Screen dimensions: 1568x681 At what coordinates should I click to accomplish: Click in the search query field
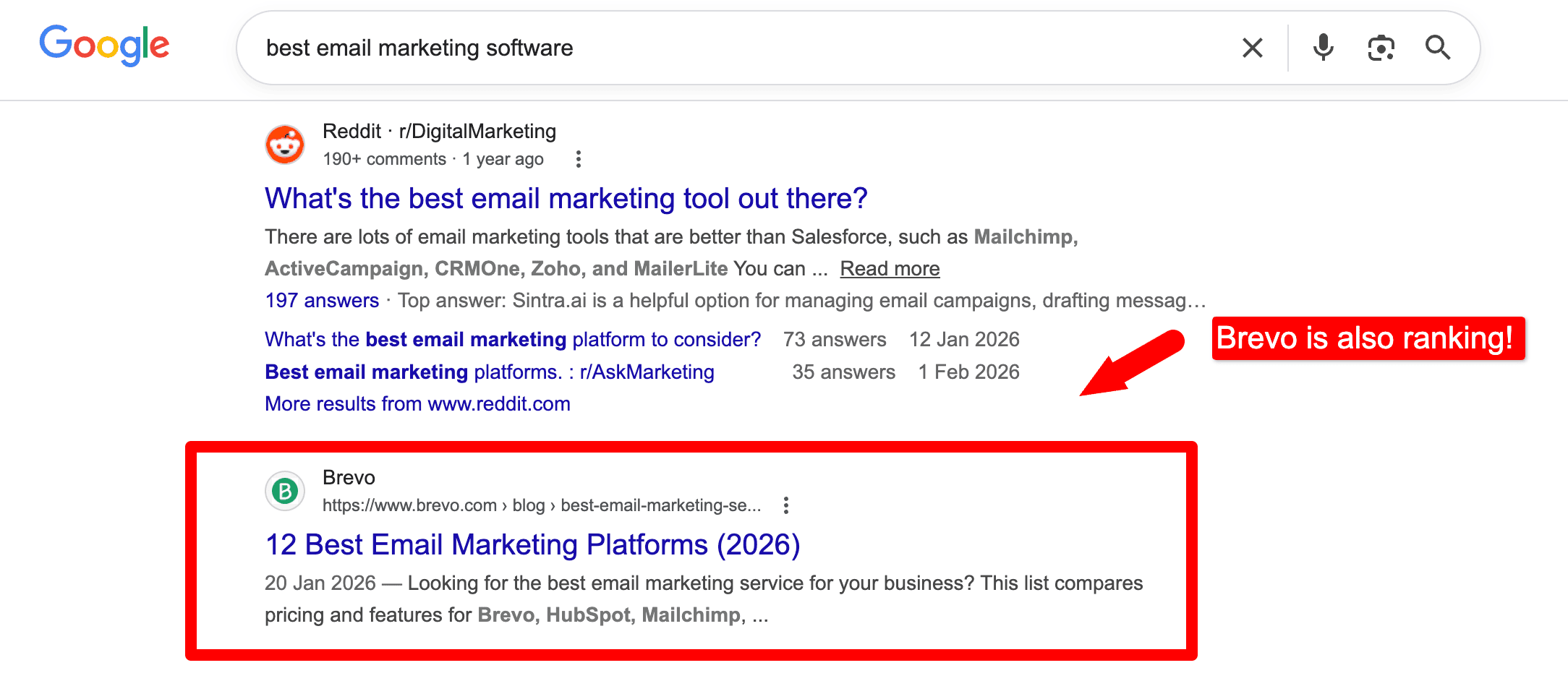(723, 48)
